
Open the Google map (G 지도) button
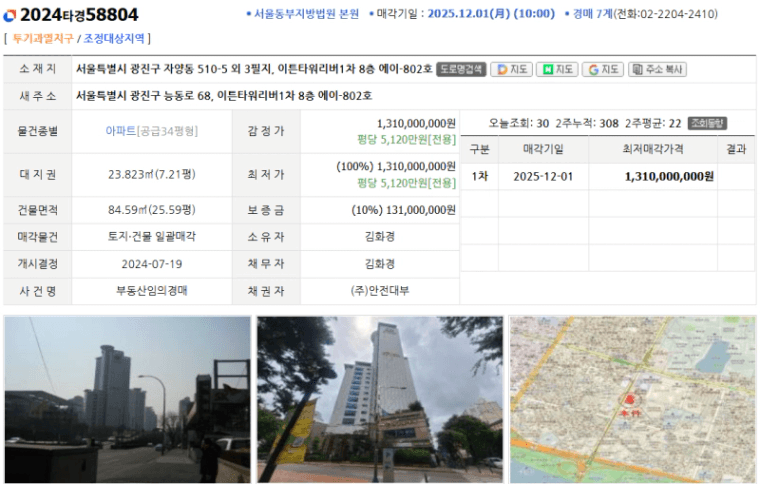click(x=603, y=70)
